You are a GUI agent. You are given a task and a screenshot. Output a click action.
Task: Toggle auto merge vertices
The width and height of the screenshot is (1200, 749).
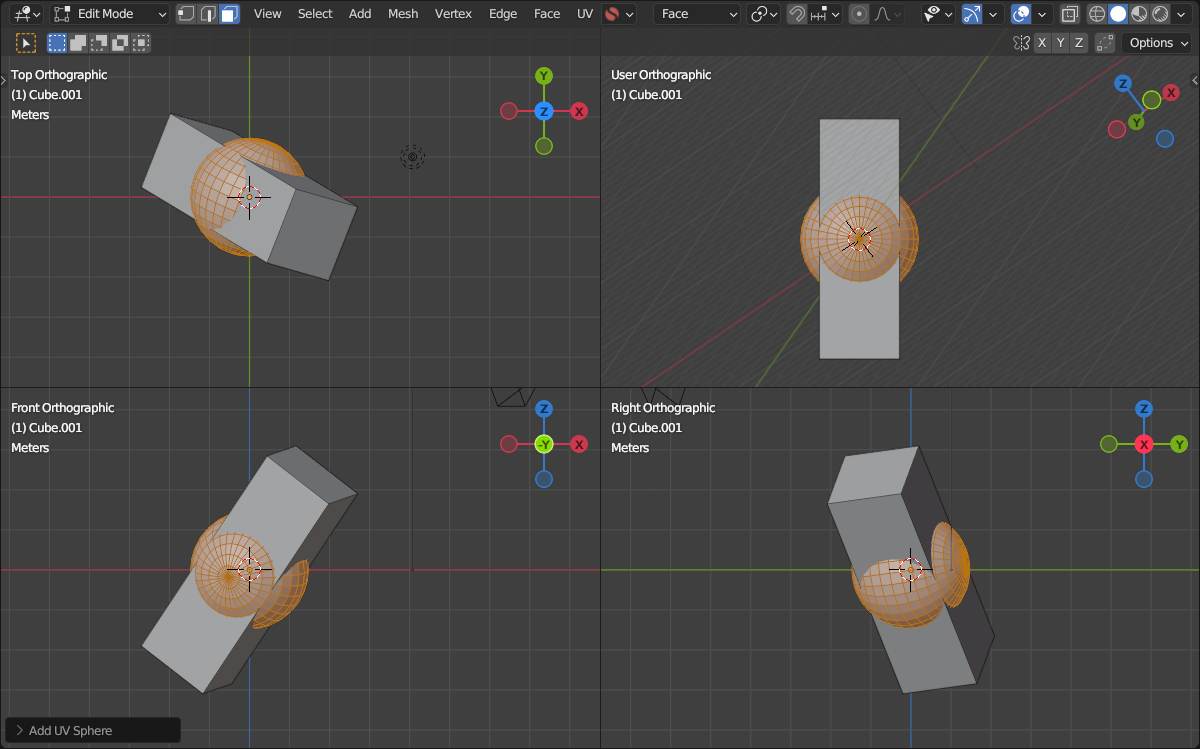tap(1105, 43)
